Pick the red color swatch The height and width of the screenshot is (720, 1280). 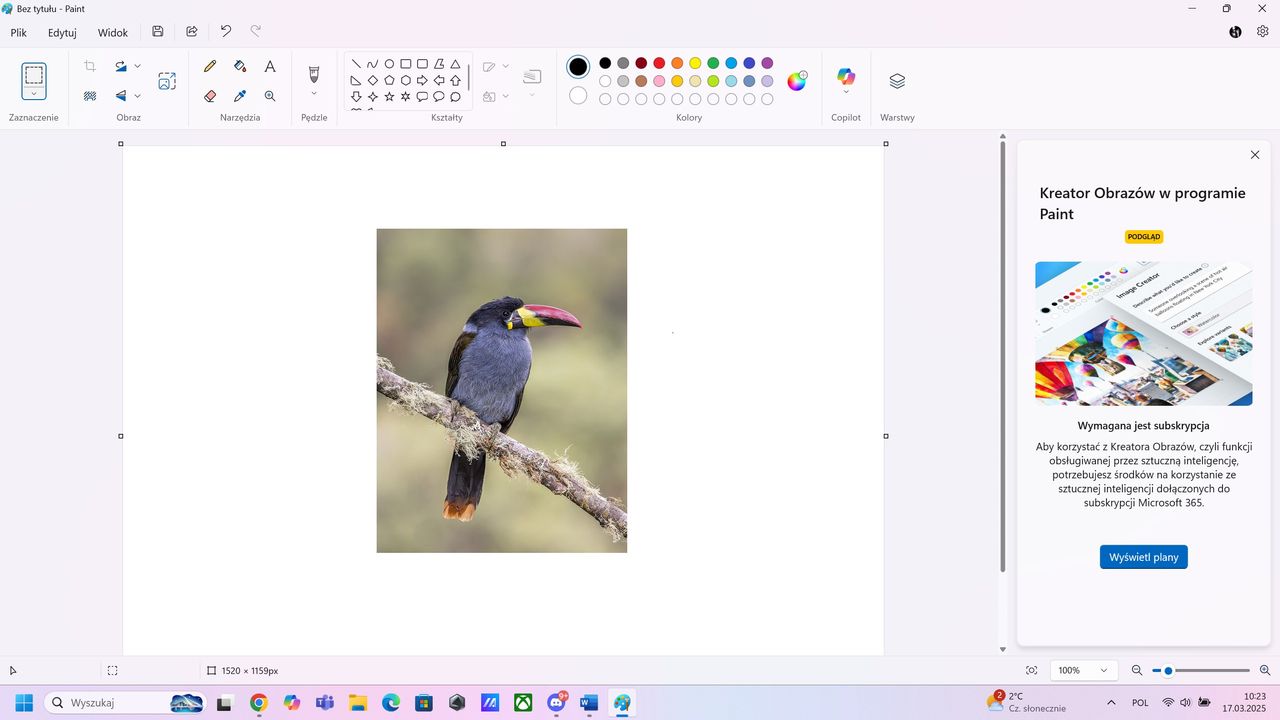pyautogui.click(x=659, y=63)
